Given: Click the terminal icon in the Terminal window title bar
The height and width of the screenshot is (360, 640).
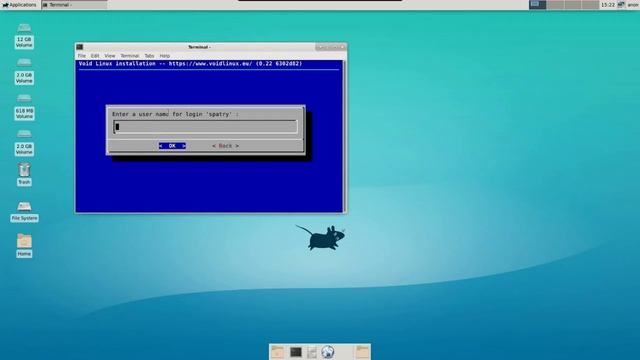Looking at the screenshot, I should point(80,47).
